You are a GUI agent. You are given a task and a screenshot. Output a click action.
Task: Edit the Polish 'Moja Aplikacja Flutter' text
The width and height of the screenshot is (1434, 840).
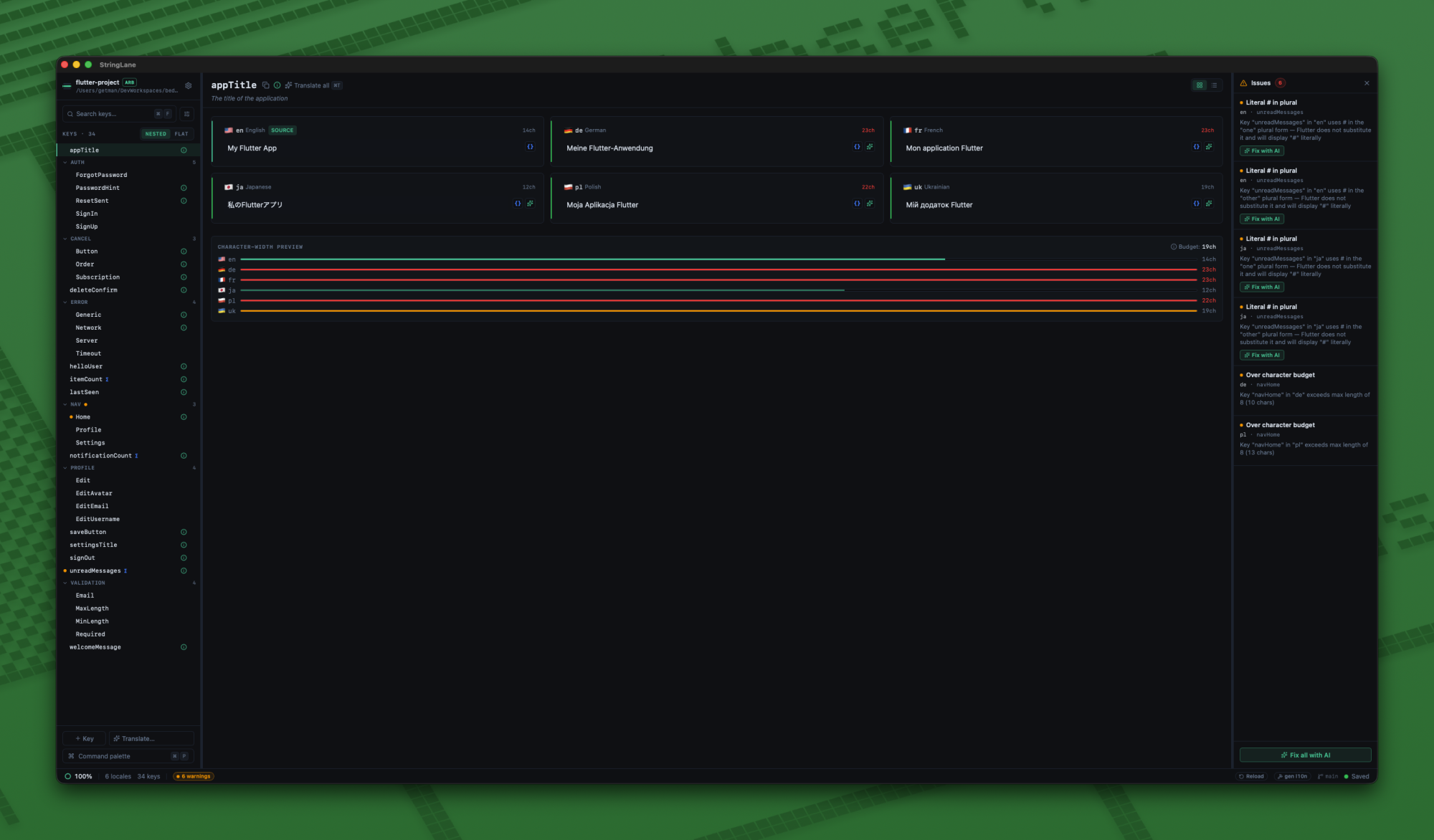(602, 205)
